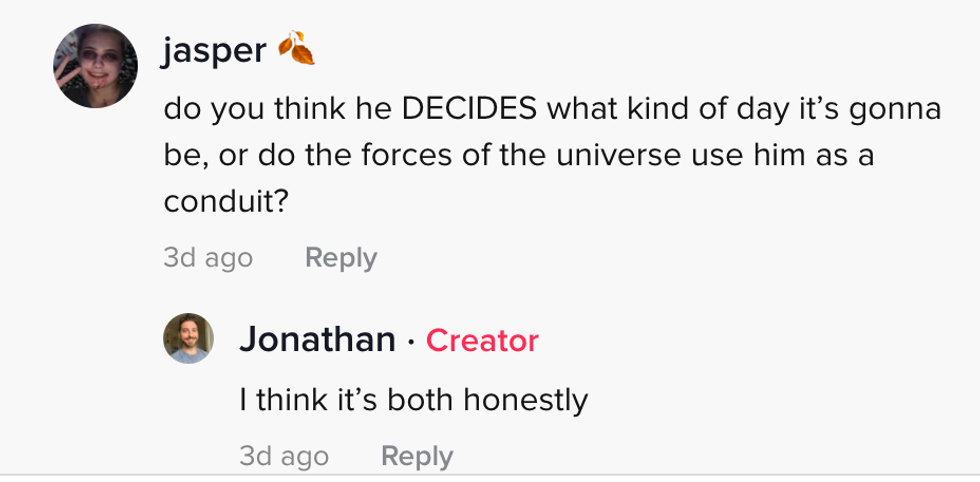
Task: Click the word "conduit?" in the comment
Action: pos(227,202)
